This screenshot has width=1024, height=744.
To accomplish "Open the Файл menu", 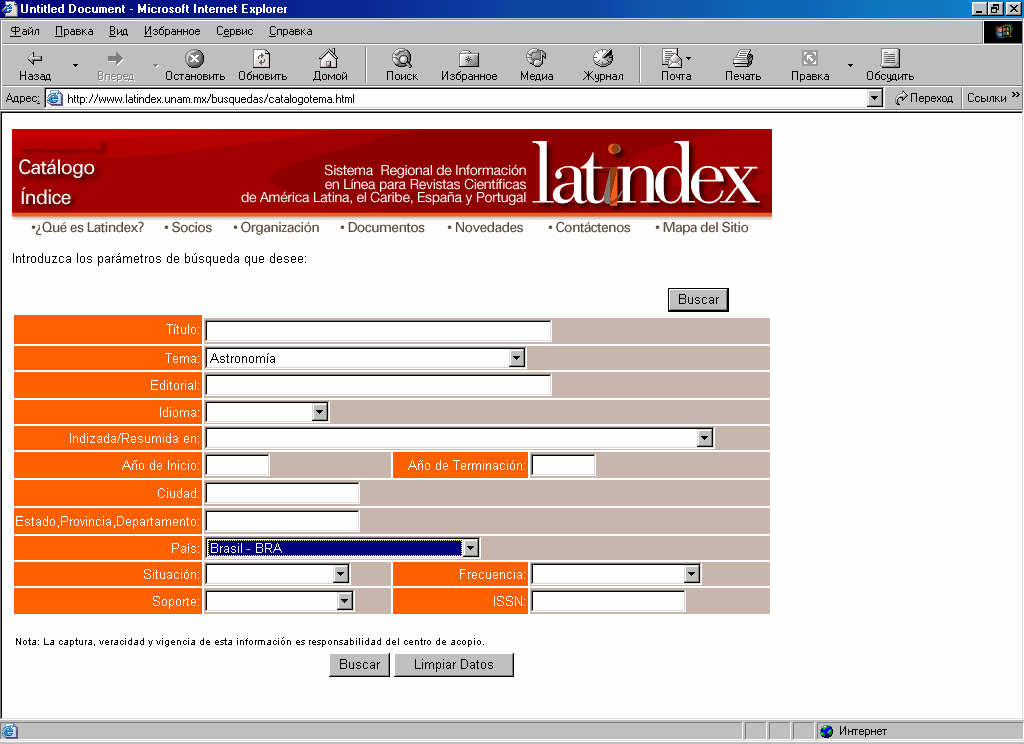I will [24, 31].
